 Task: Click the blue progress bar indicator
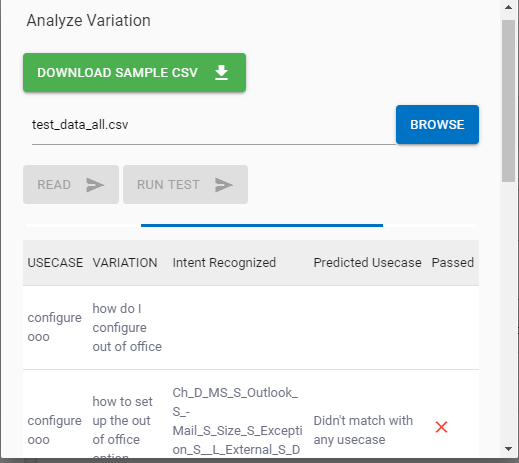click(262, 226)
